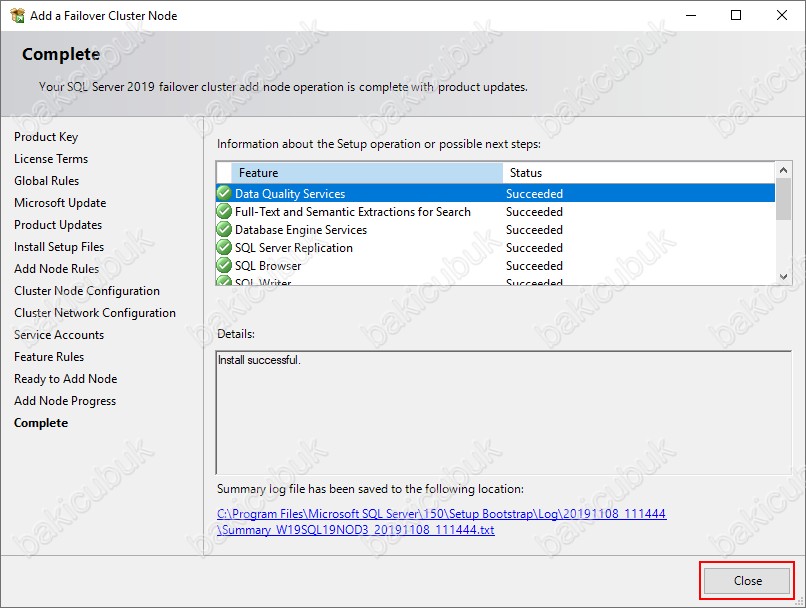The height and width of the screenshot is (608, 806).
Task: Maximize the setup window
Action: pyautogui.click(x=736, y=15)
